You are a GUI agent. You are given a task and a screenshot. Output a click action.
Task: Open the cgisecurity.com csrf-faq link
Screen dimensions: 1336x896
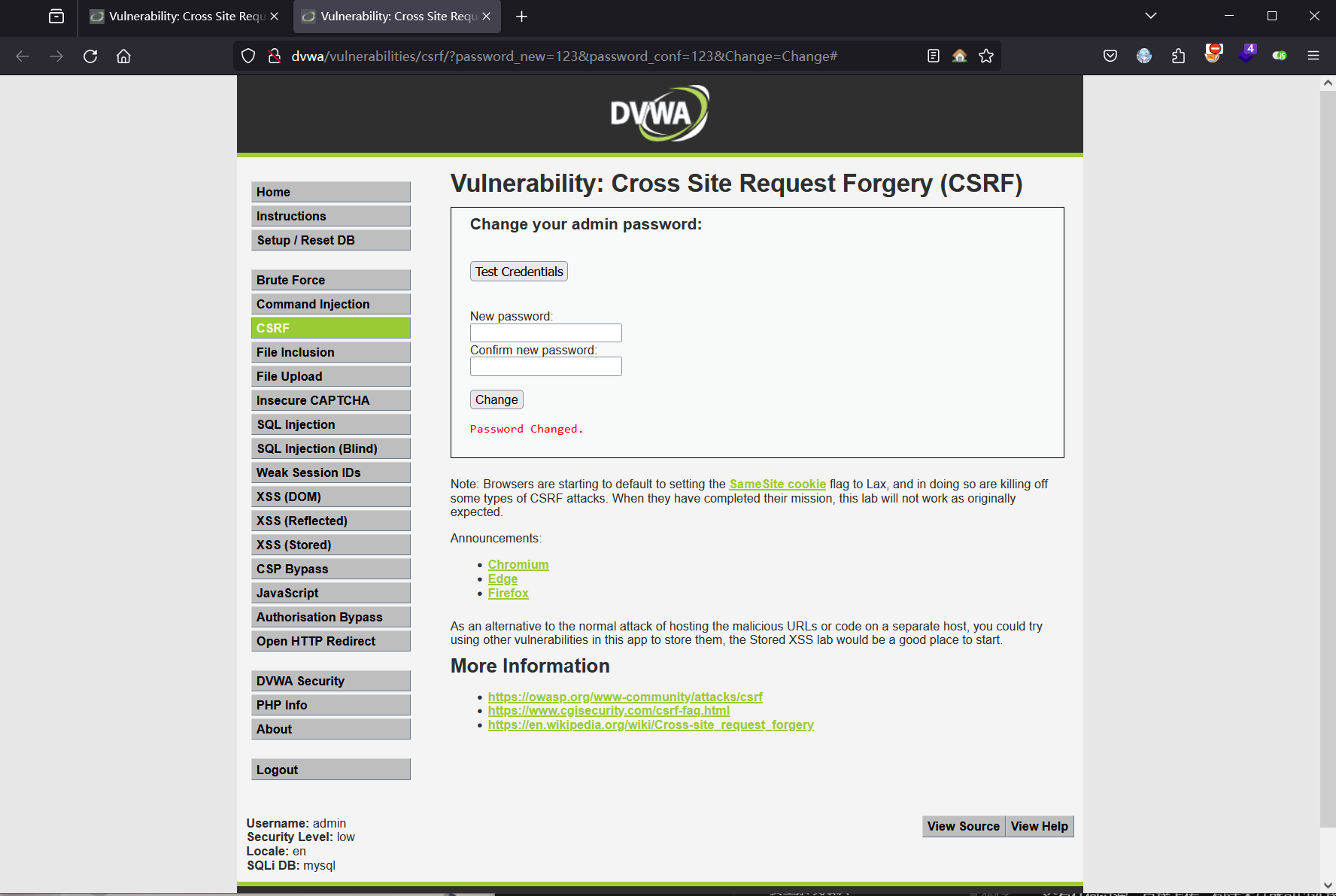[x=609, y=711]
